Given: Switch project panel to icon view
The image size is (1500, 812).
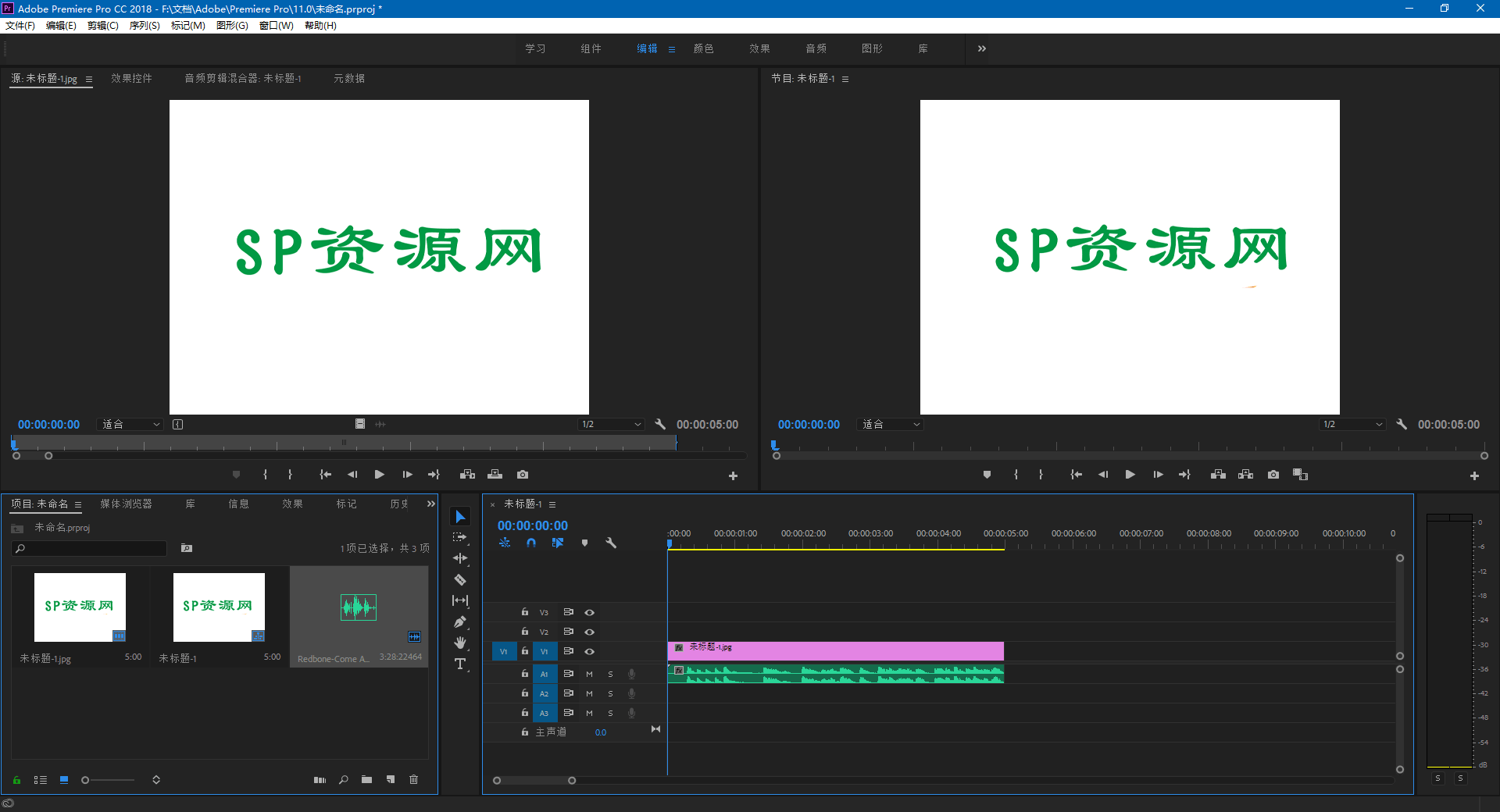Looking at the screenshot, I should pos(64,779).
